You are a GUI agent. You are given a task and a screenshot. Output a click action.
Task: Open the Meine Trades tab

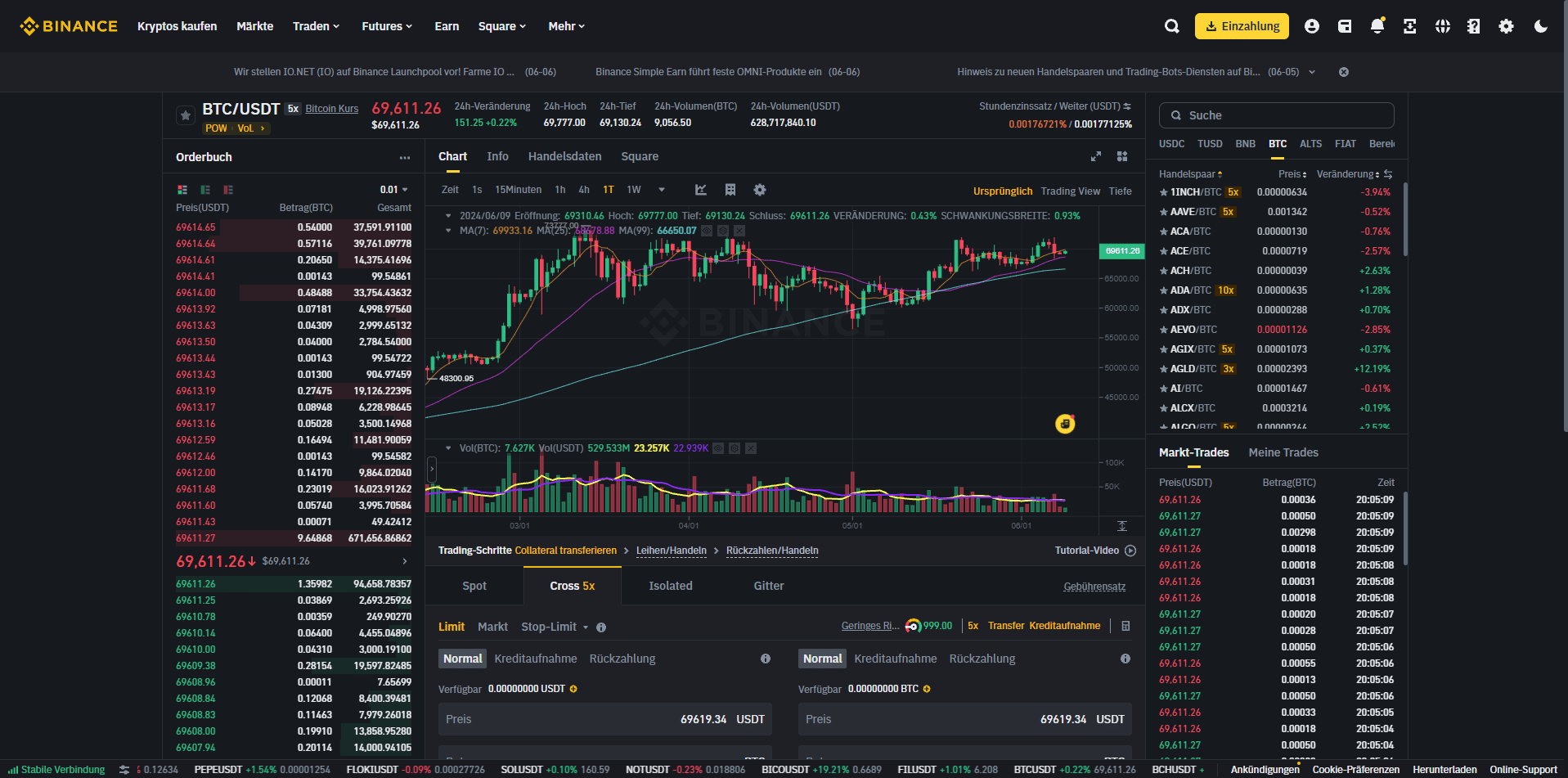pos(1283,452)
